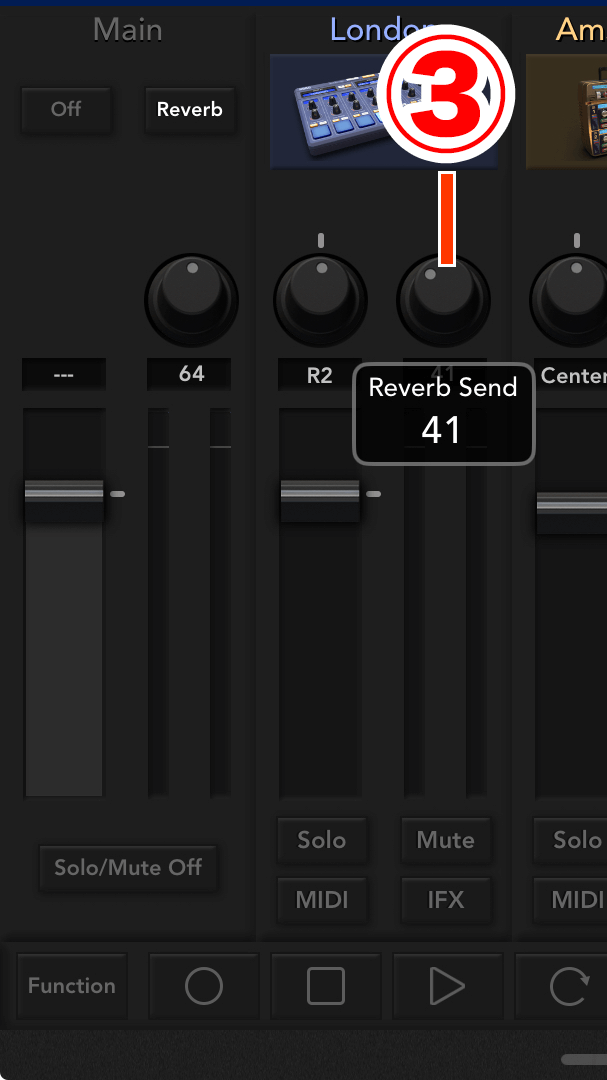Click the play triangle button
Screen dimensions: 607x1080
(x=447, y=986)
